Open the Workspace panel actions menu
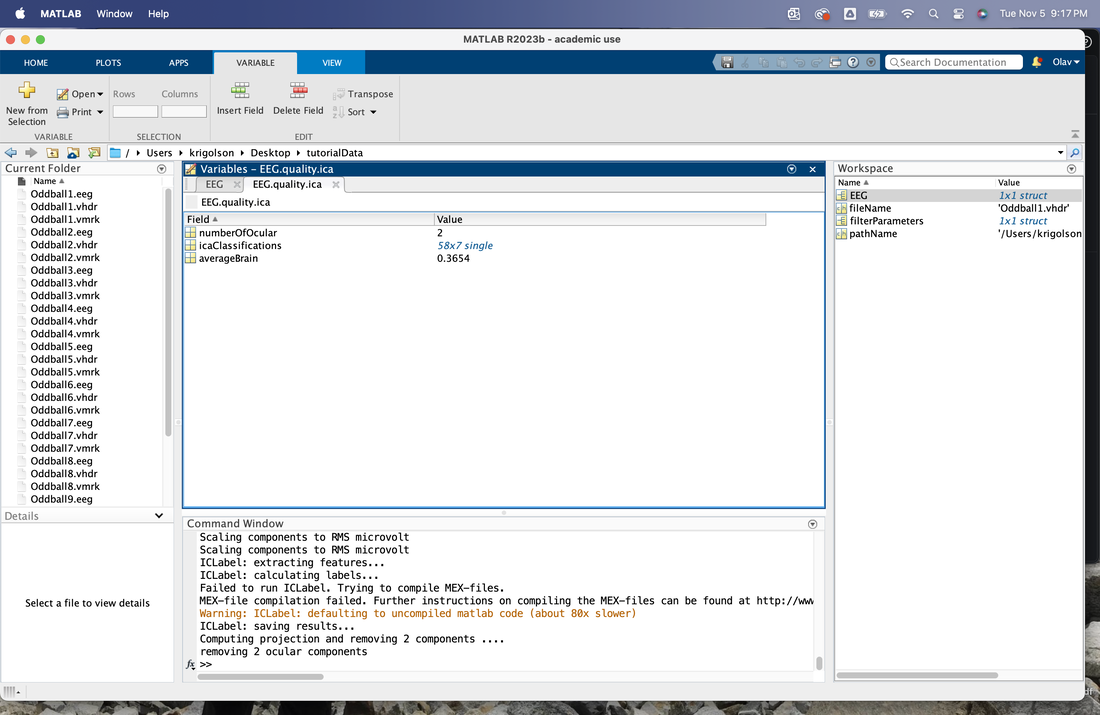The image size is (1100, 715). point(1071,168)
